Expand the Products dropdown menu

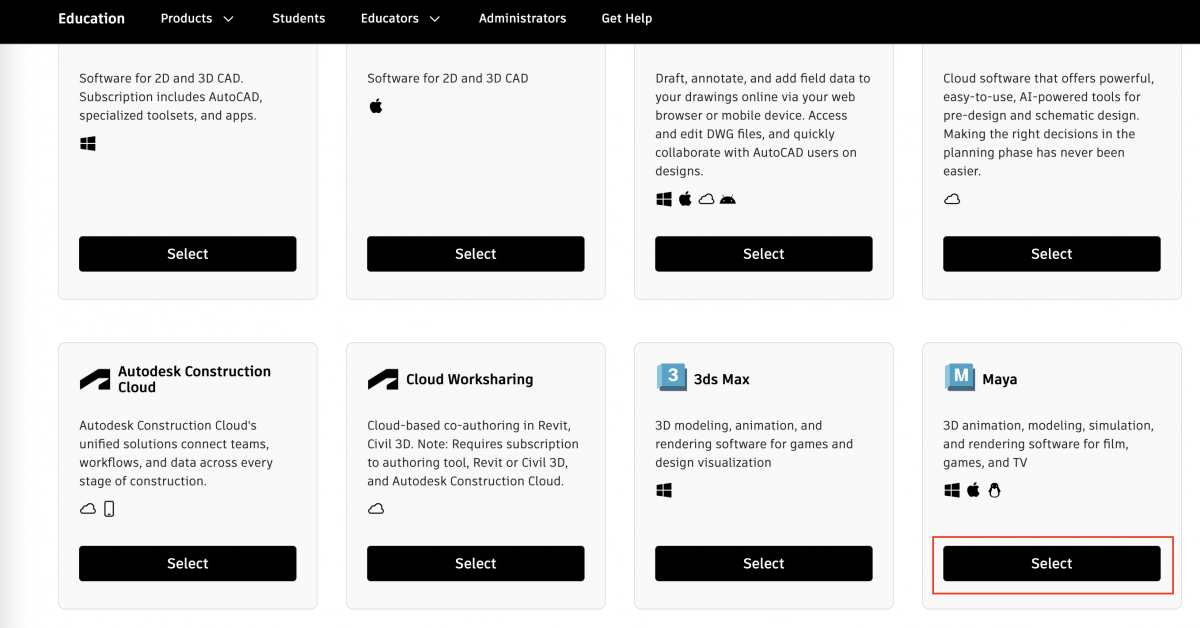[x=197, y=18]
